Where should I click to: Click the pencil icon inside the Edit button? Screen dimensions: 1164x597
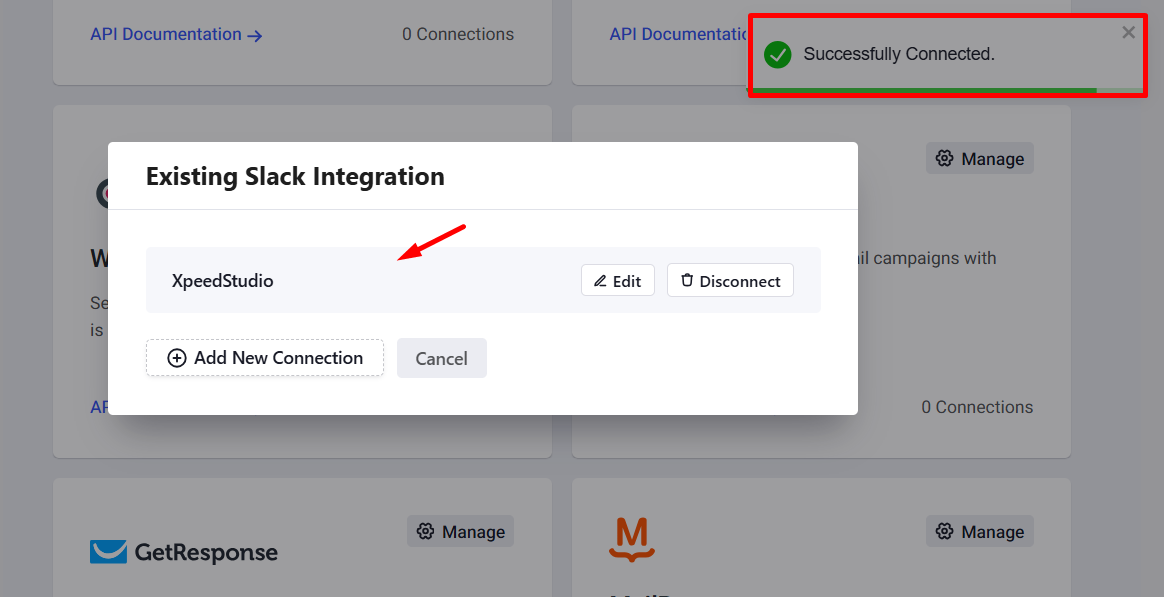[600, 280]
